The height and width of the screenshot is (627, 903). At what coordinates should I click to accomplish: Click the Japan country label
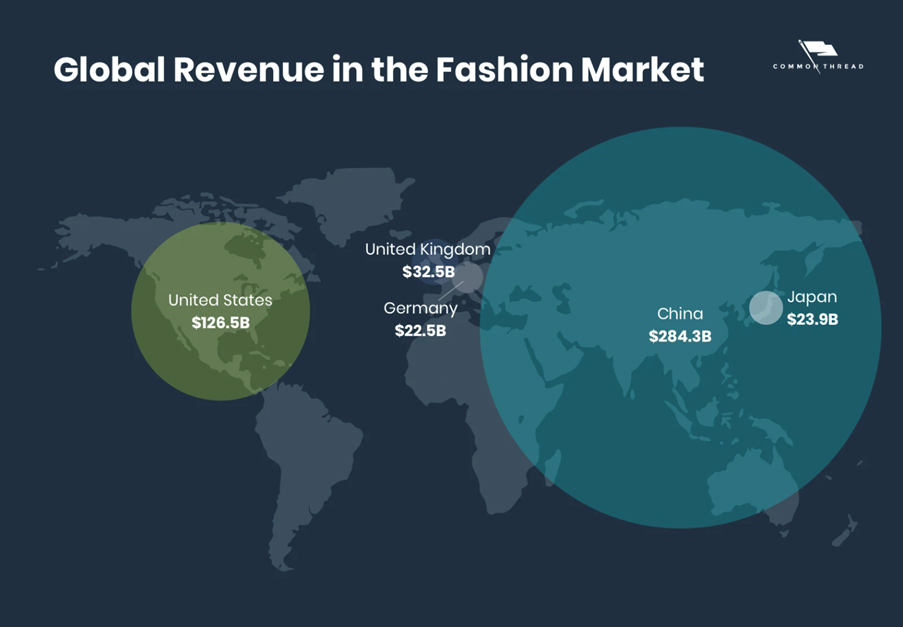pos(812,297)
